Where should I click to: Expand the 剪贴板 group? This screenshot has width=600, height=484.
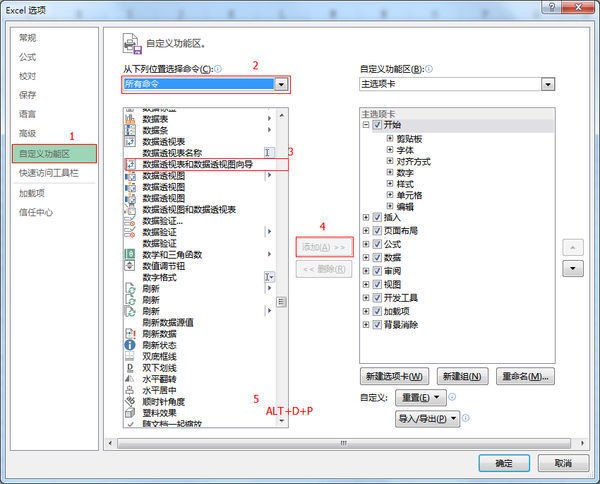(x=390, y=139)
